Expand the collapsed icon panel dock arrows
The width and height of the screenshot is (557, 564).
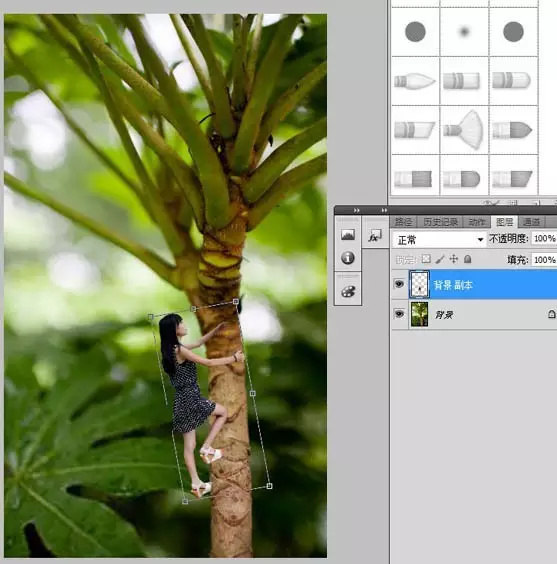tap(356, 210)
